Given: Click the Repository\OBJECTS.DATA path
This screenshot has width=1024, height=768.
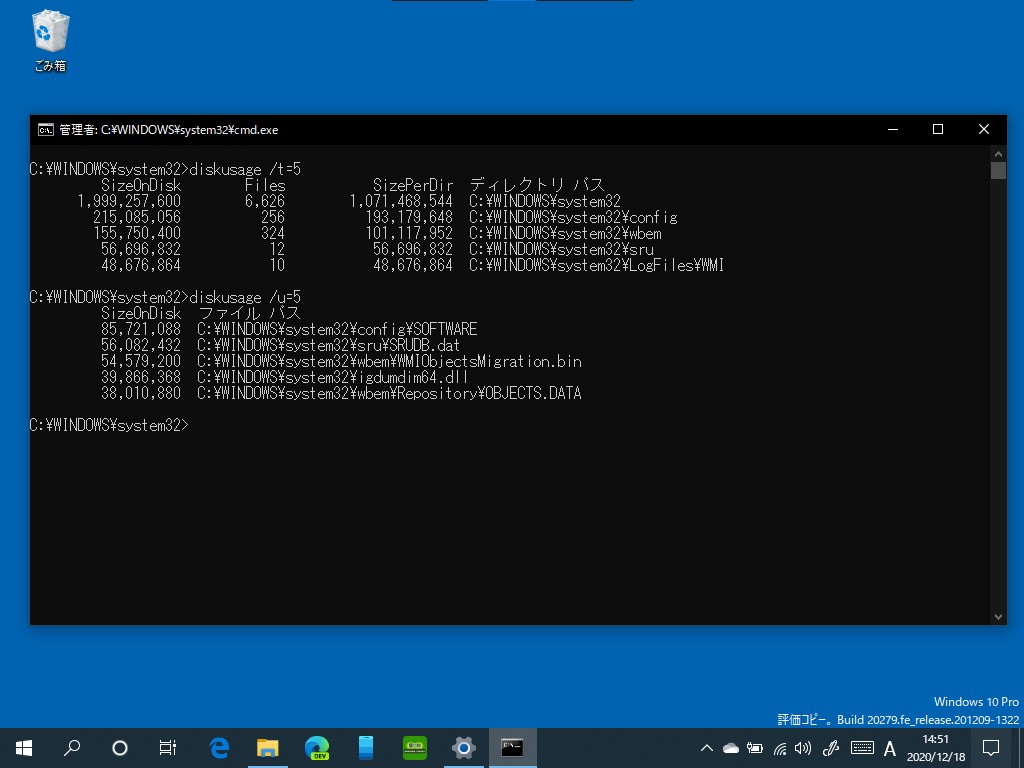Looking at the screenshot, I should tap(389, 393).
